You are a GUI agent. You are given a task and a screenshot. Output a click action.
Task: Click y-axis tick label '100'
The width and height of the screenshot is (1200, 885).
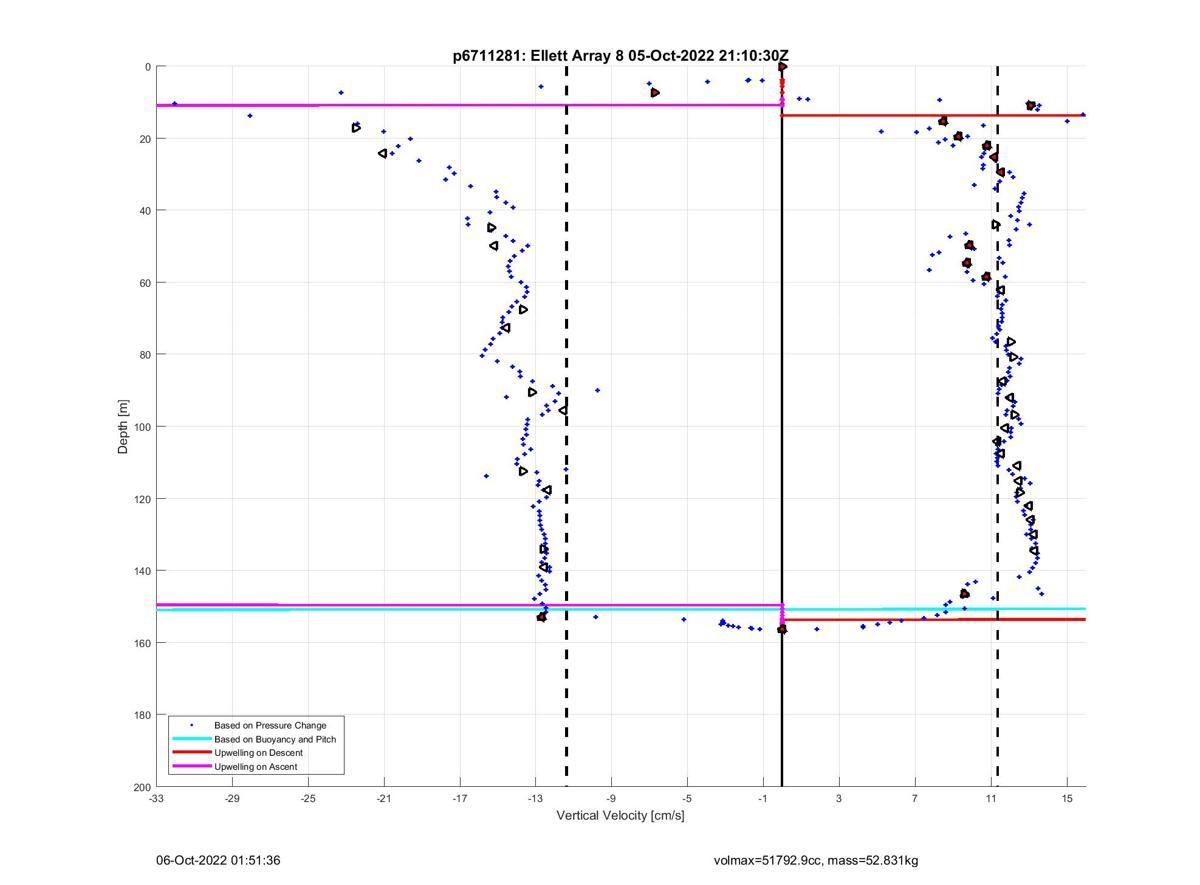click(142, 427)
